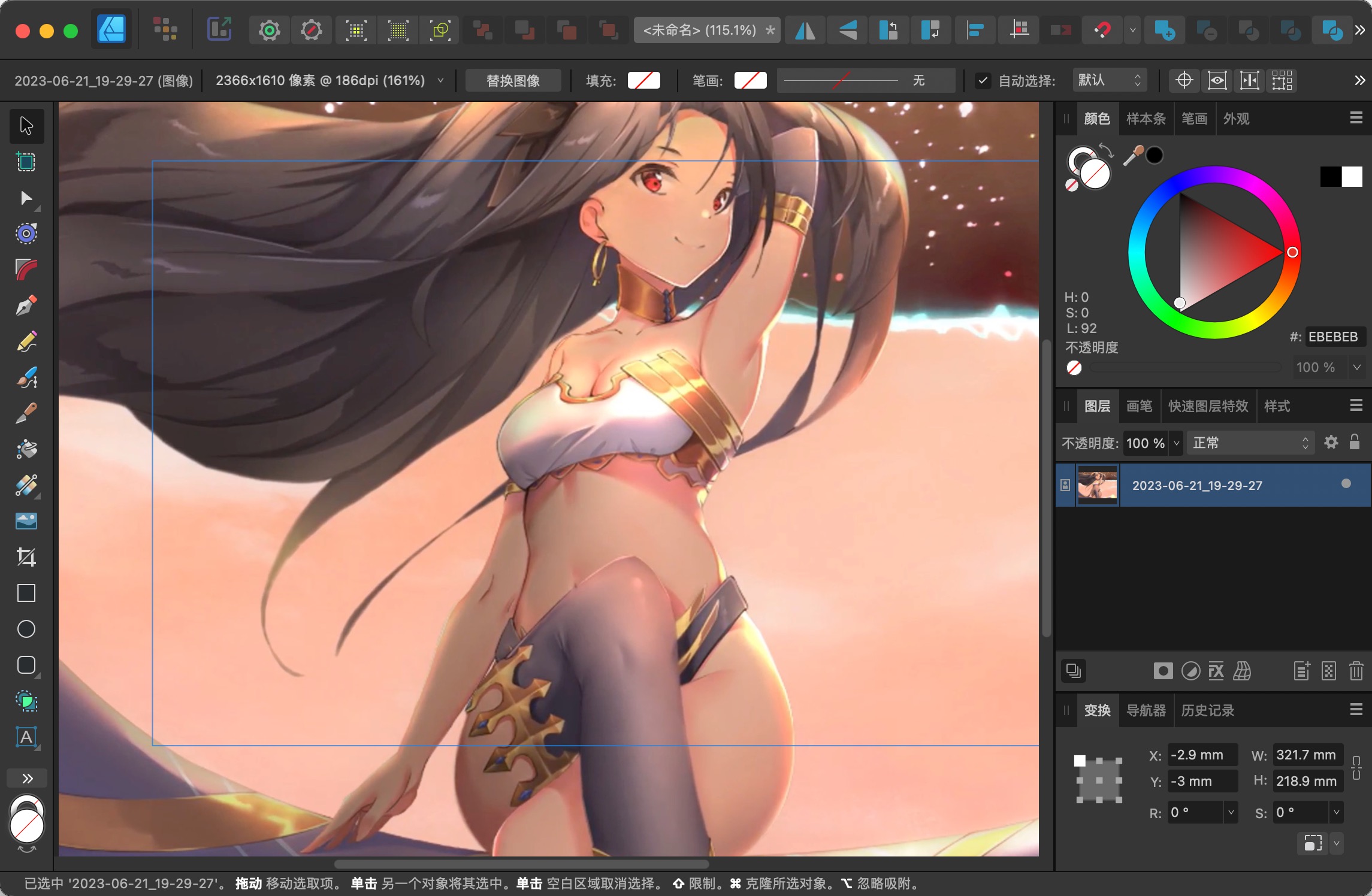Open document setup gear icon

pyautogui.click(x=270, y=30)
